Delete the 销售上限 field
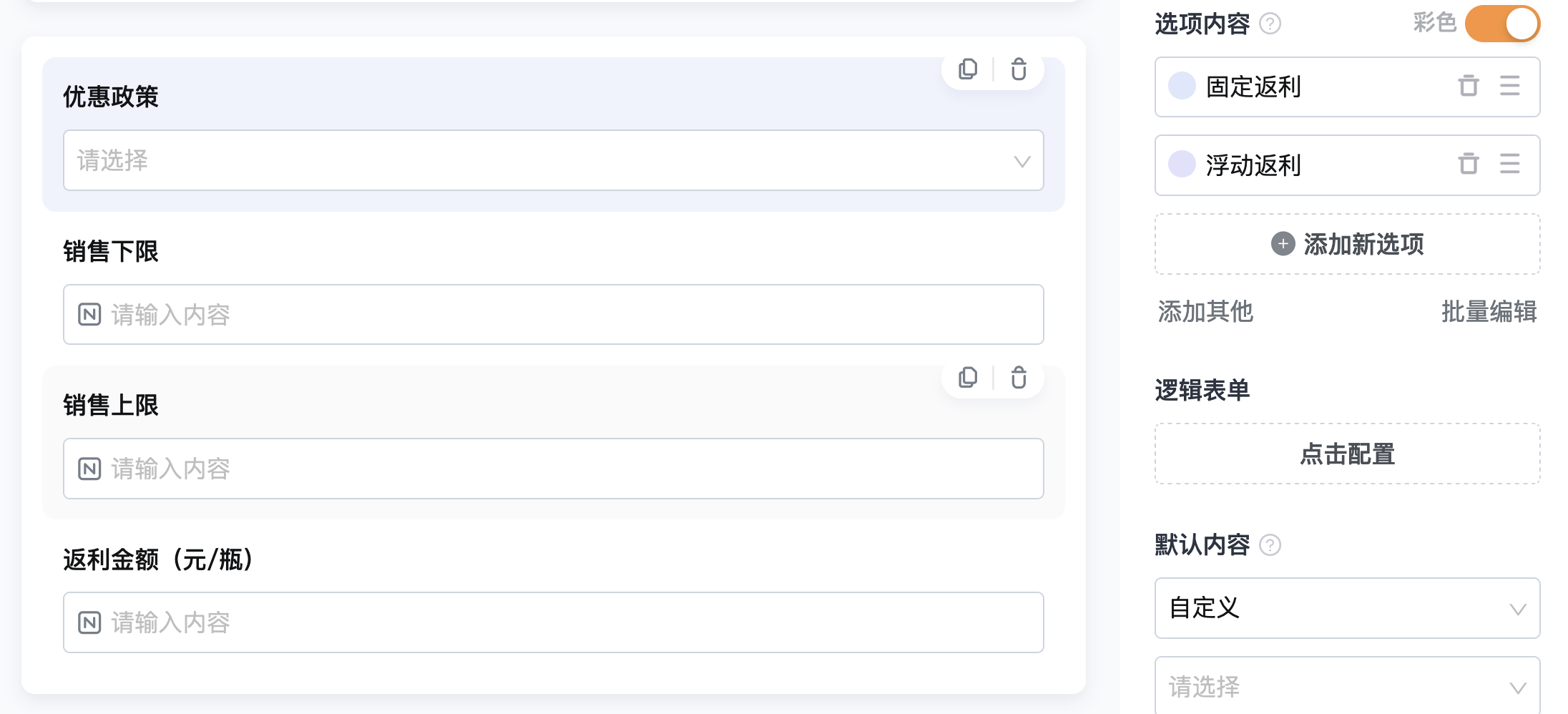Image resolution: width=1568 pixels, height=714 pixels. click(1019, 377)
